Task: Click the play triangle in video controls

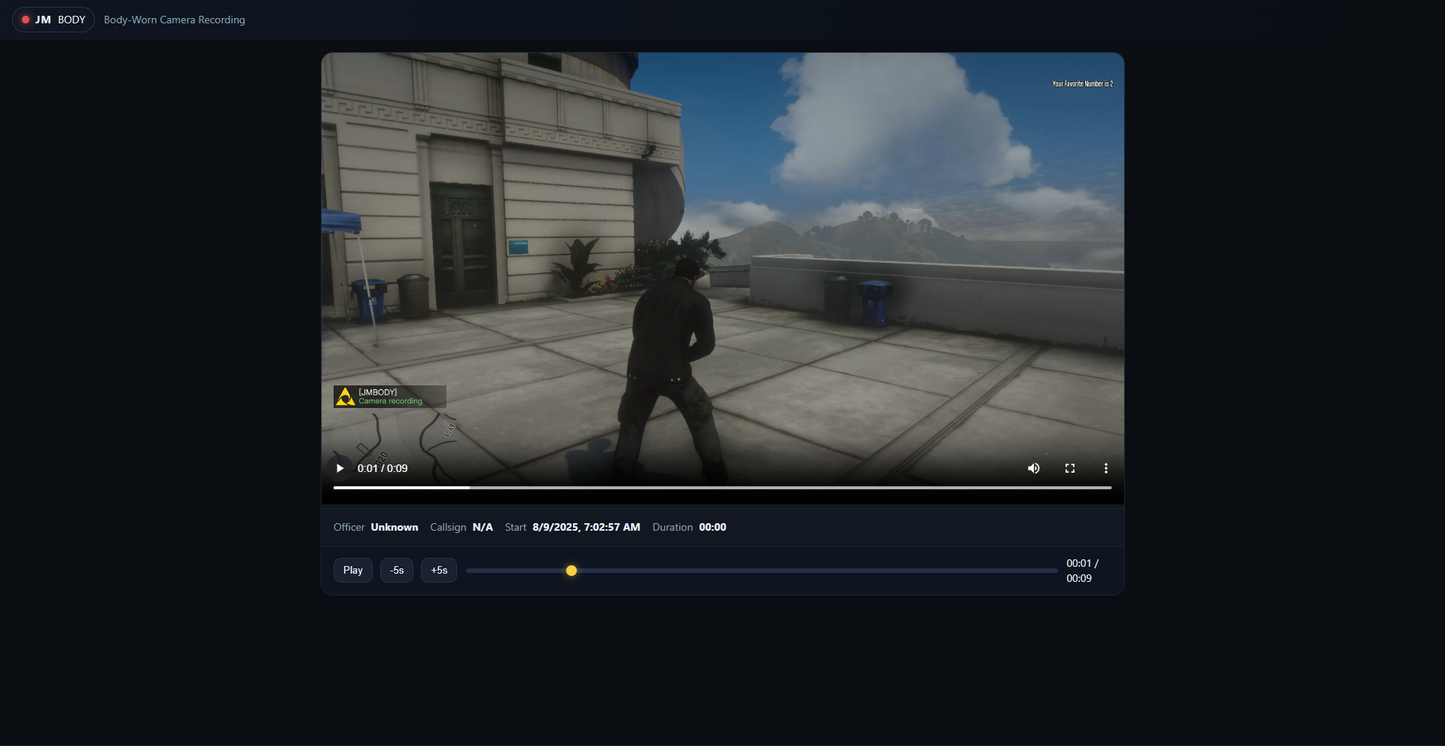Action: point(340,468)
